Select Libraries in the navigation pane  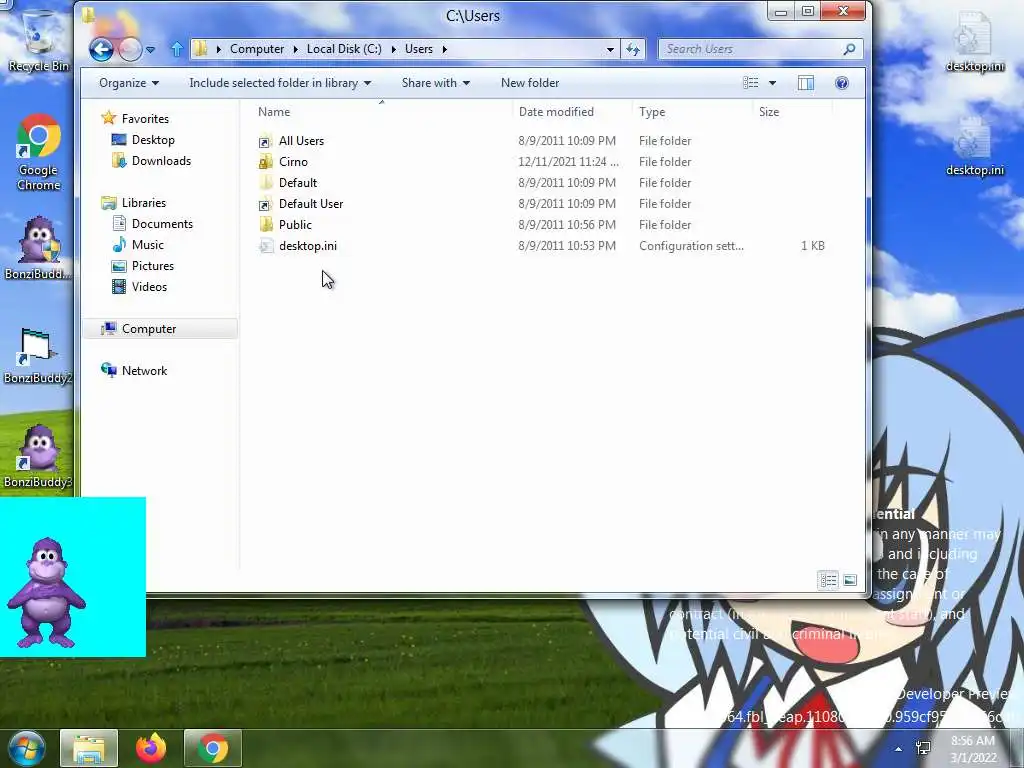point(144,202)
